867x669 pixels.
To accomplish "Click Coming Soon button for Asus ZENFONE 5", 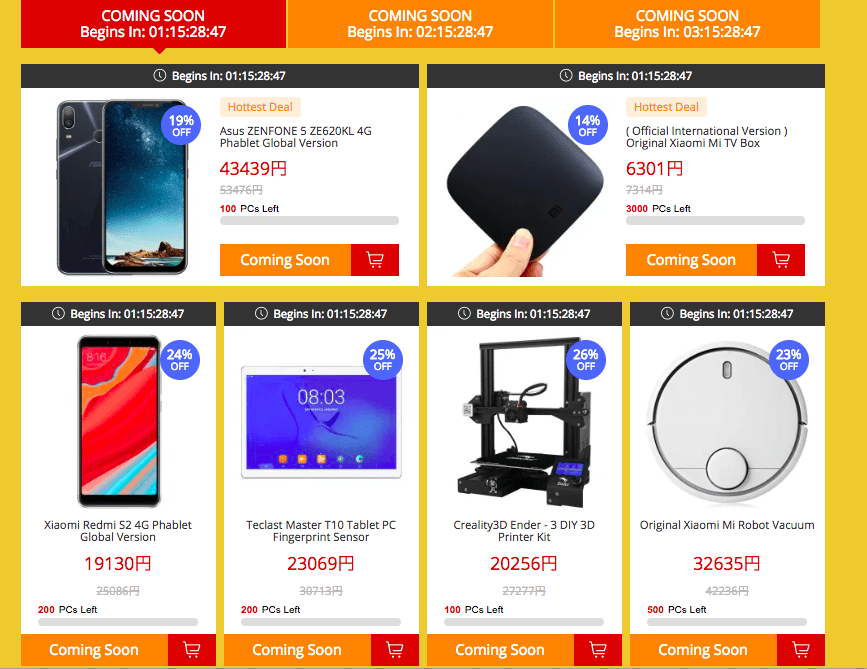I will (x=285, y=260).
